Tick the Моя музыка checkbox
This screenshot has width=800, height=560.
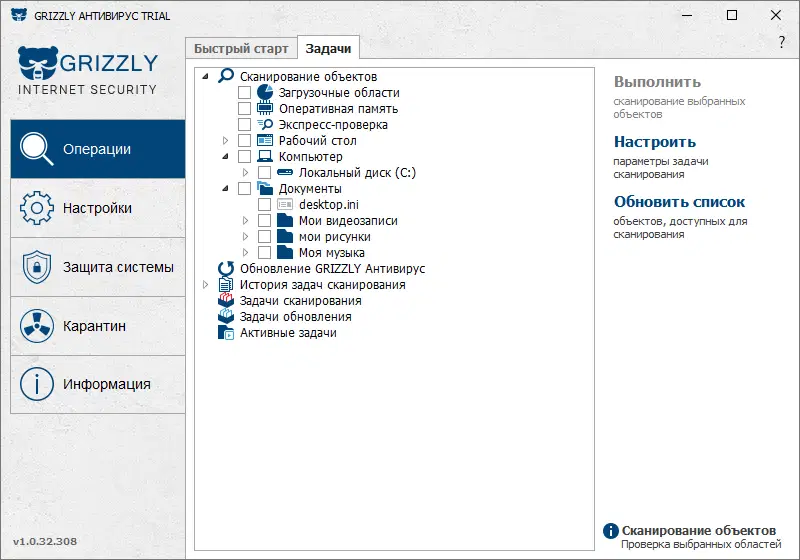point(264,252)
